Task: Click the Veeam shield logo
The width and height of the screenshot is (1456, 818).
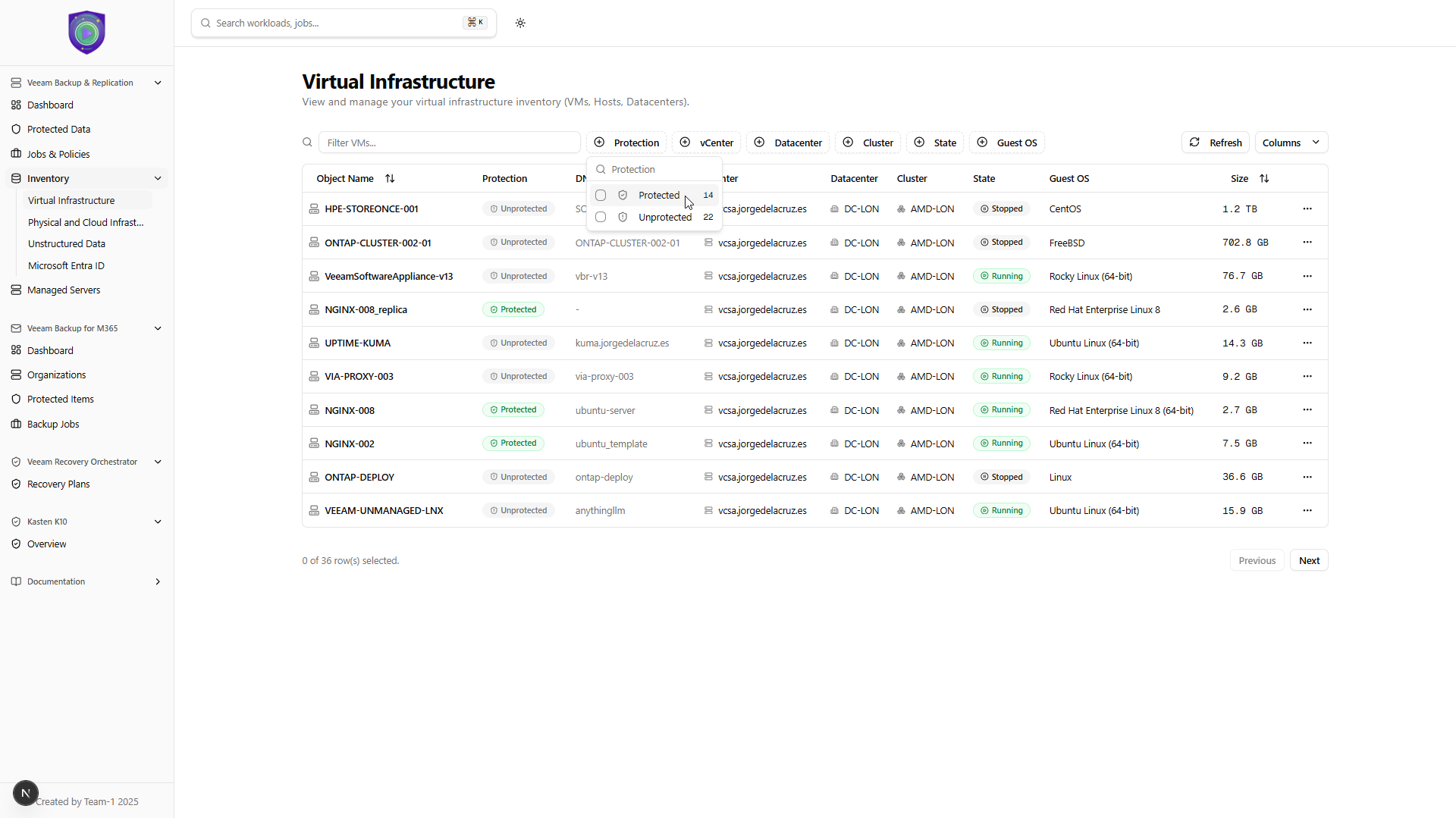Action: pos(86,33)
